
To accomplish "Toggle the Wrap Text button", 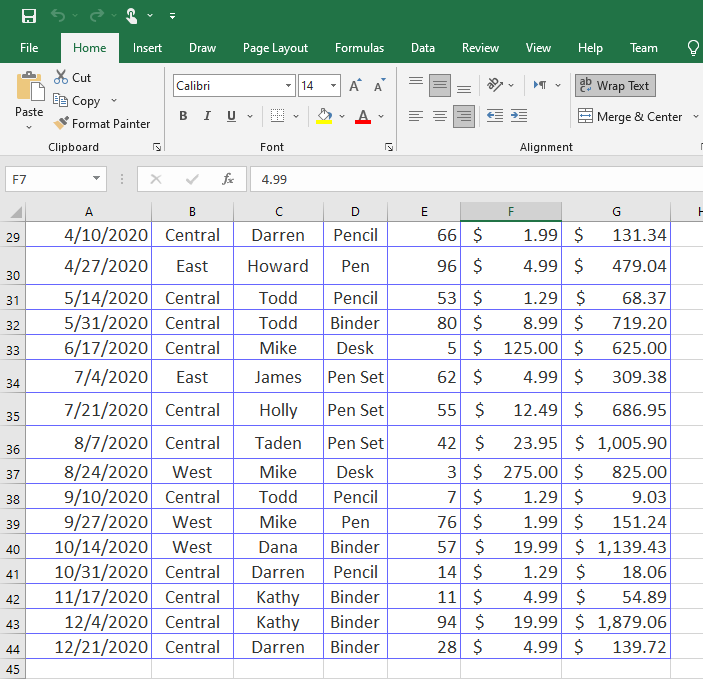I will click(615, 85).
